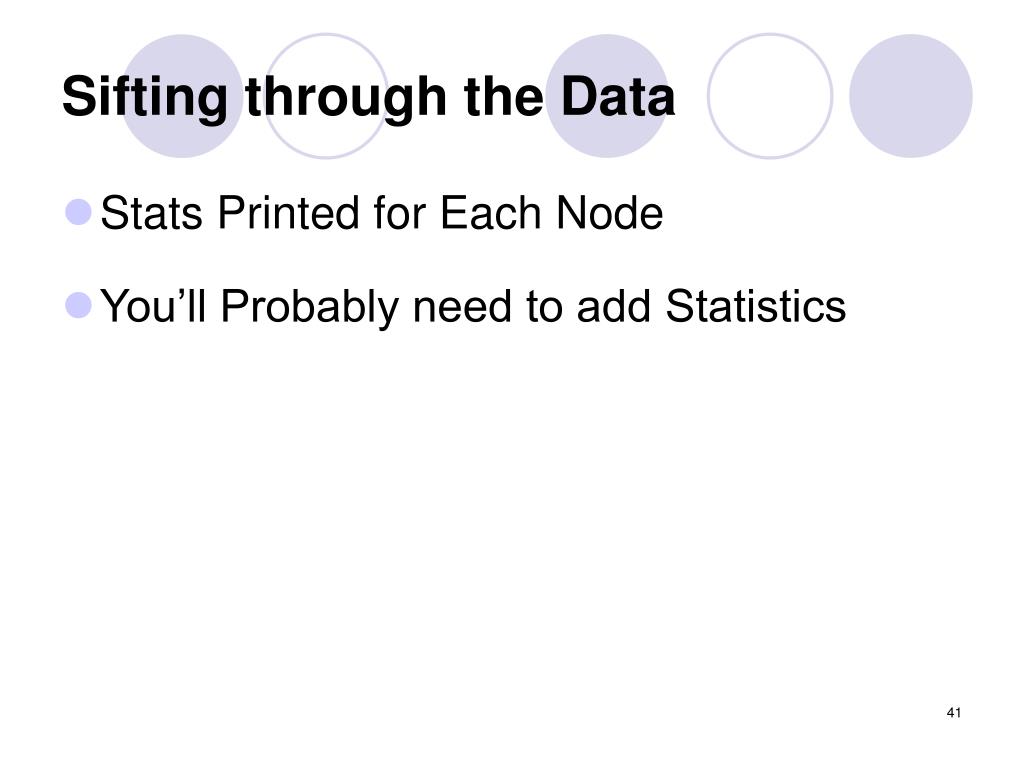
Task: Click the word Node in the first bullet
Action: pos(609,213)
